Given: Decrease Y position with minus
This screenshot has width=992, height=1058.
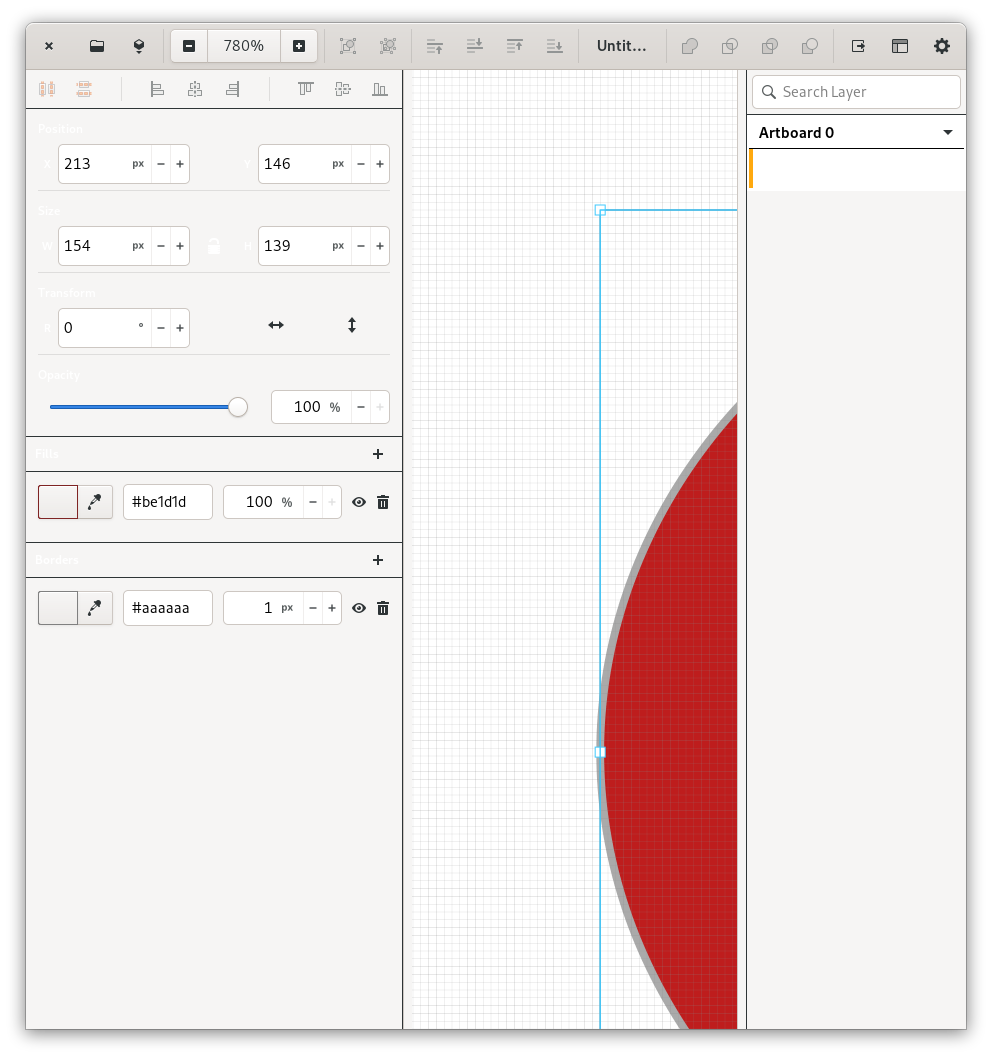Looking at the screenshot, I should pos(361,164).
